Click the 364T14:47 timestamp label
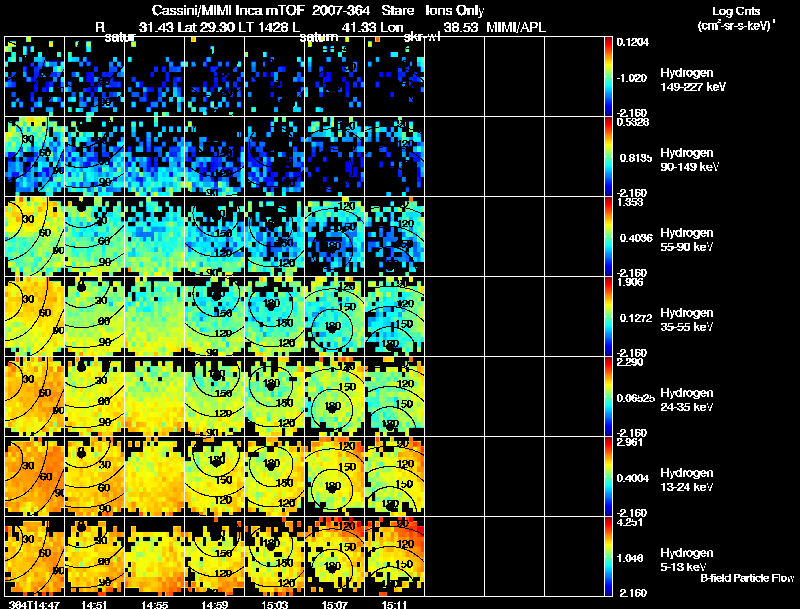The image size is (800, 609). click(x=34, y=604)
